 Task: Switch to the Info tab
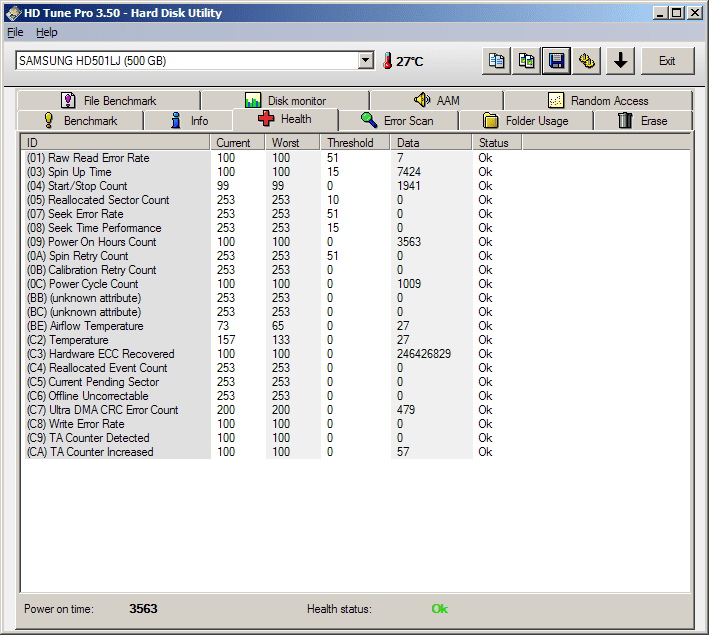point(189,121)
